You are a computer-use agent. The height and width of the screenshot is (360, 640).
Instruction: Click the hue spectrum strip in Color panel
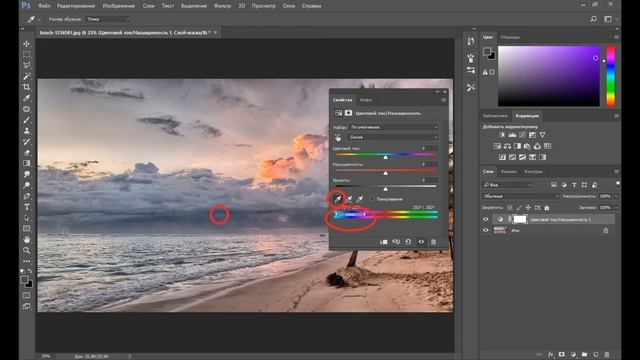[611, 76]
